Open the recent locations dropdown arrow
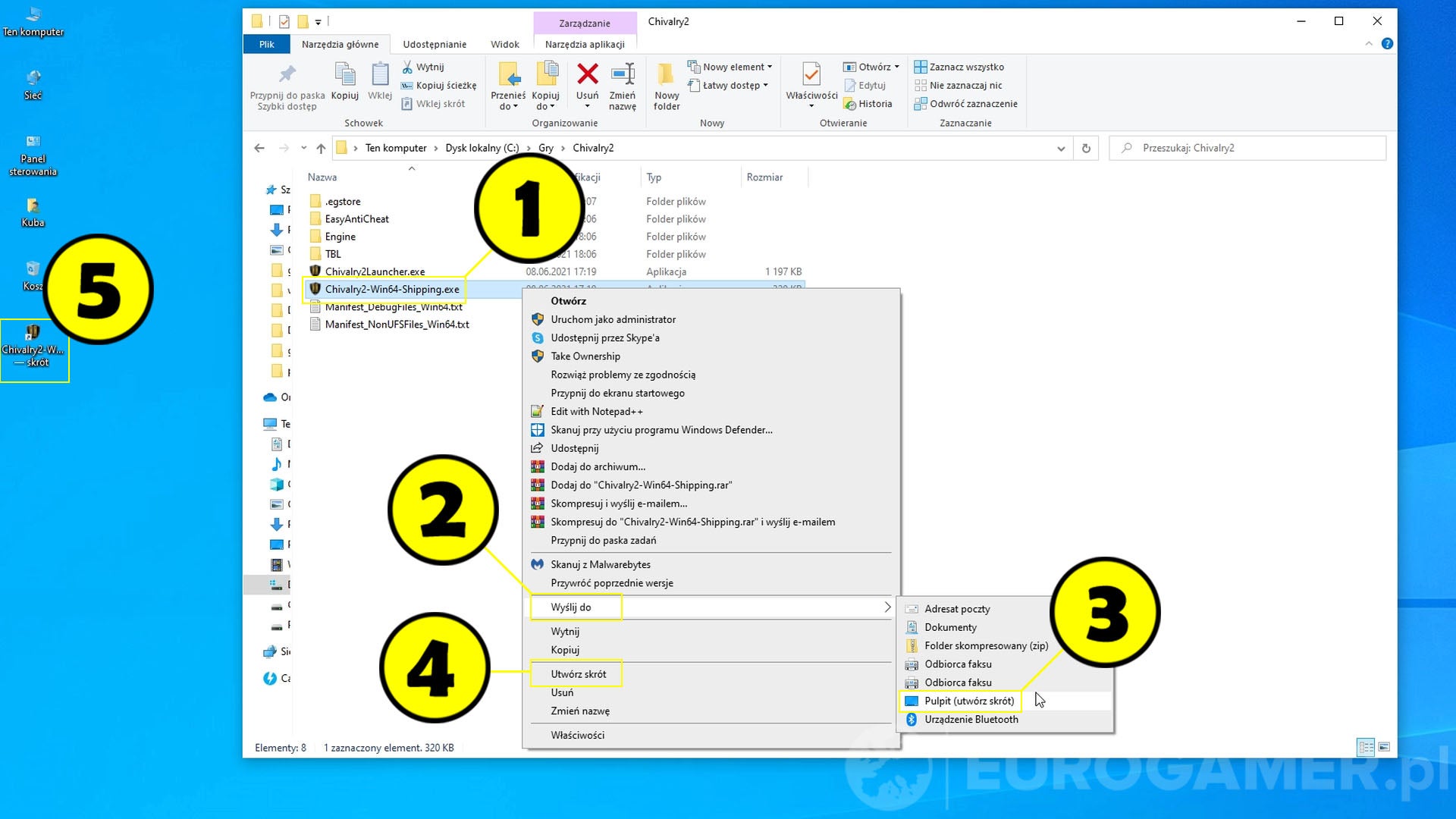This screenshot has width=1456, height=819. (303, 148)
